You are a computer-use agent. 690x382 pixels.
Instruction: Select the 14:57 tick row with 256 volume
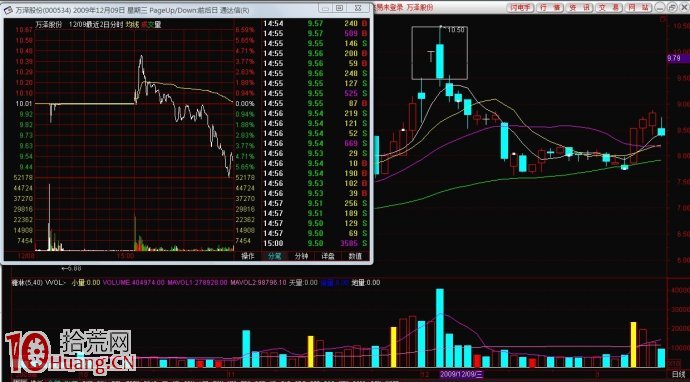(x=316, y=203)
